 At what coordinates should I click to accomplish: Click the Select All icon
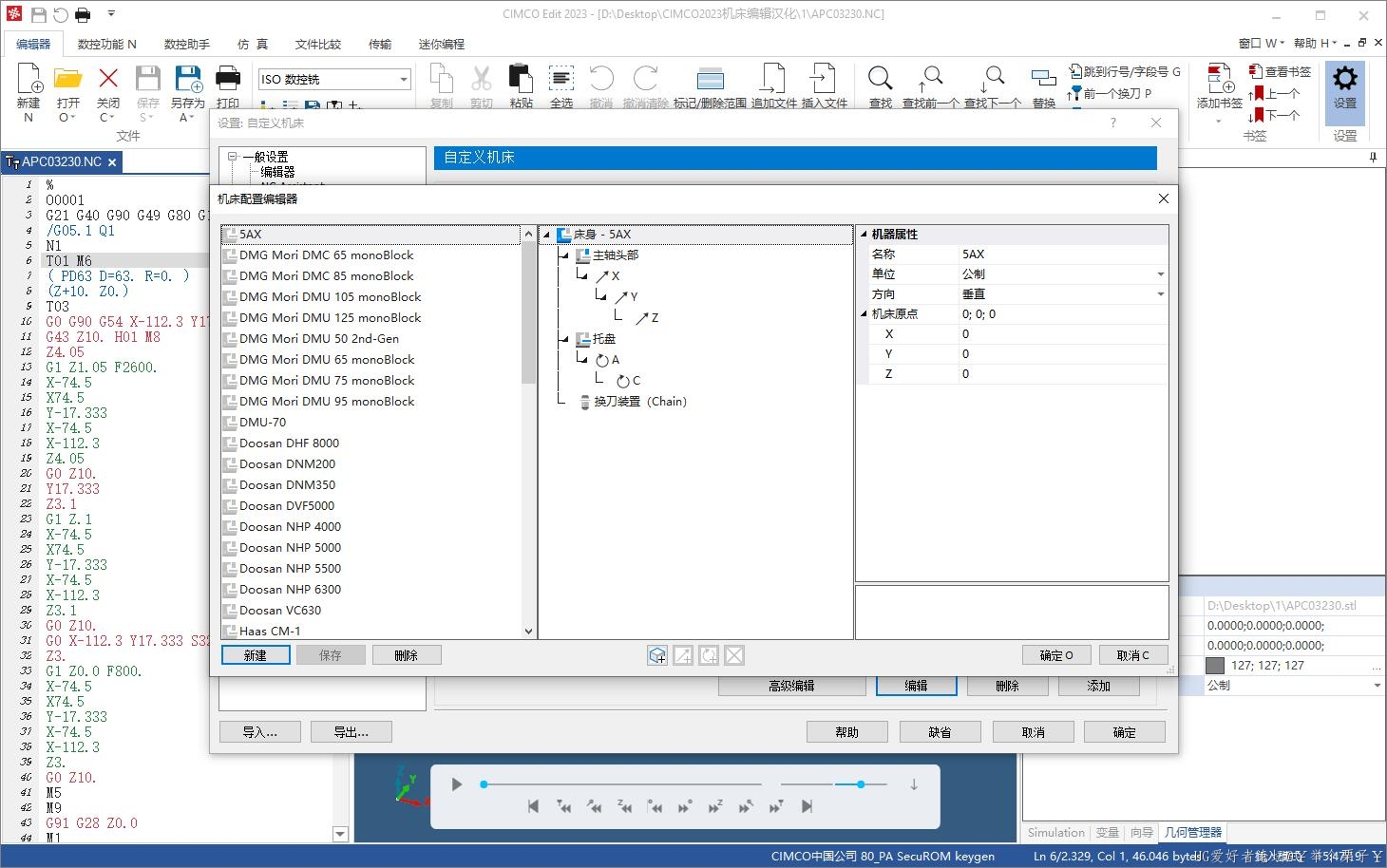pyautogui.click(x=561, y=79)
